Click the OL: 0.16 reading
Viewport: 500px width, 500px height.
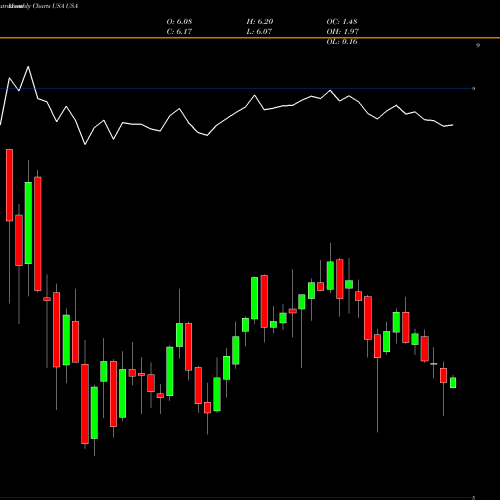(x=342, y=42)
